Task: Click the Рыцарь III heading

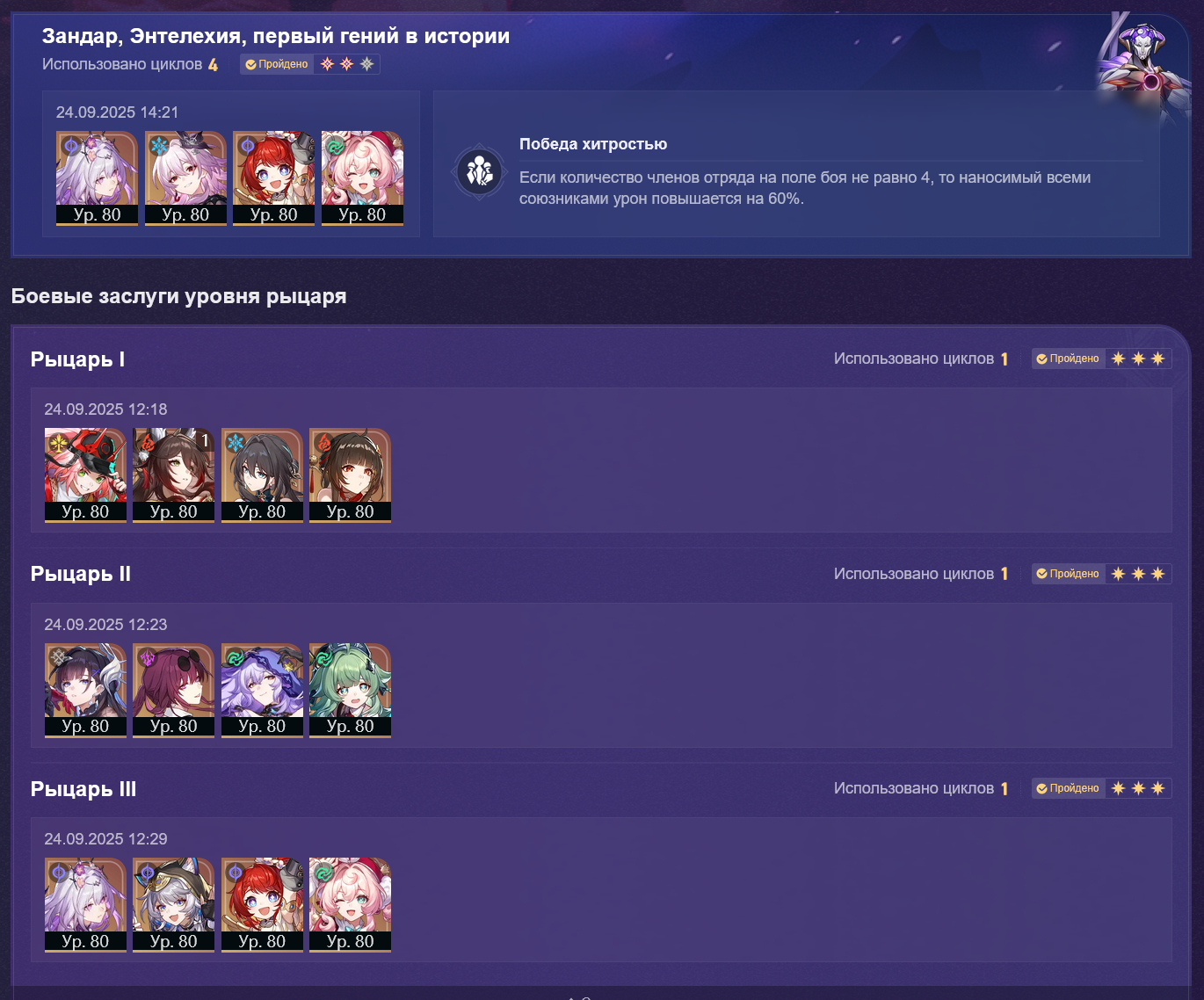Action: (x=83, y=789)
